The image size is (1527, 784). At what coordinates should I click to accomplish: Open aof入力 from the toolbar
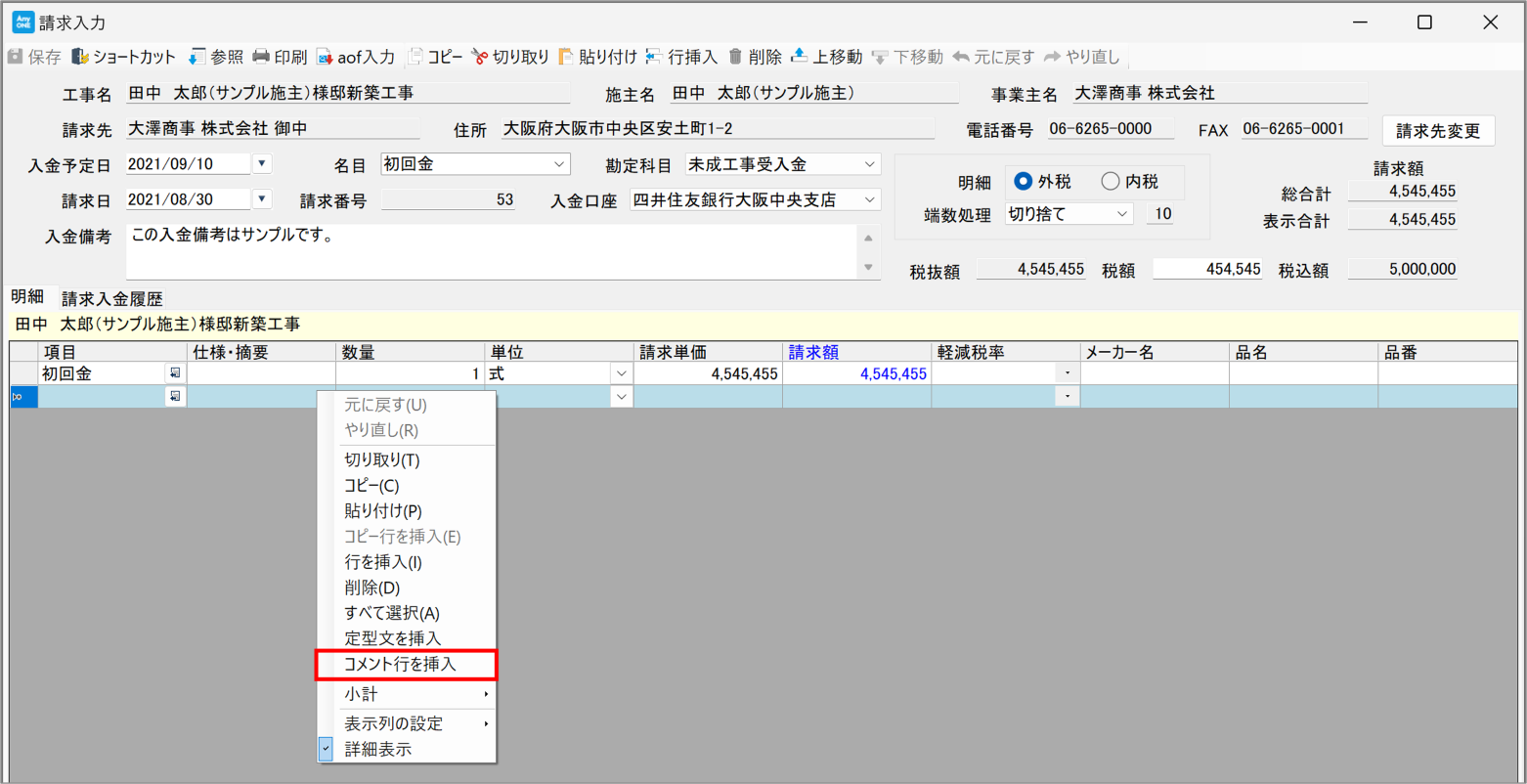click(x=324, y=57)
